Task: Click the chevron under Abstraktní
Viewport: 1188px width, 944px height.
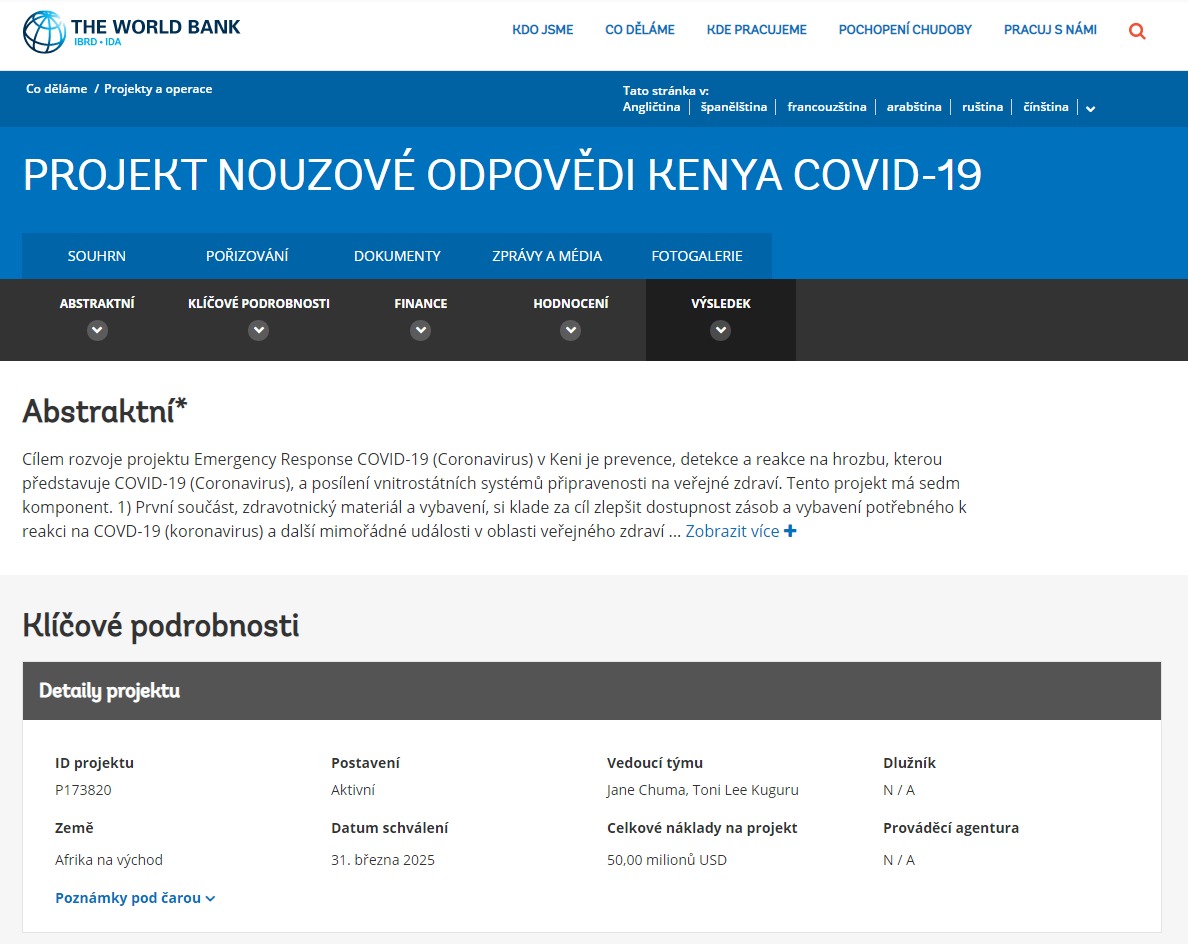Action: click(x=97, y=330)
